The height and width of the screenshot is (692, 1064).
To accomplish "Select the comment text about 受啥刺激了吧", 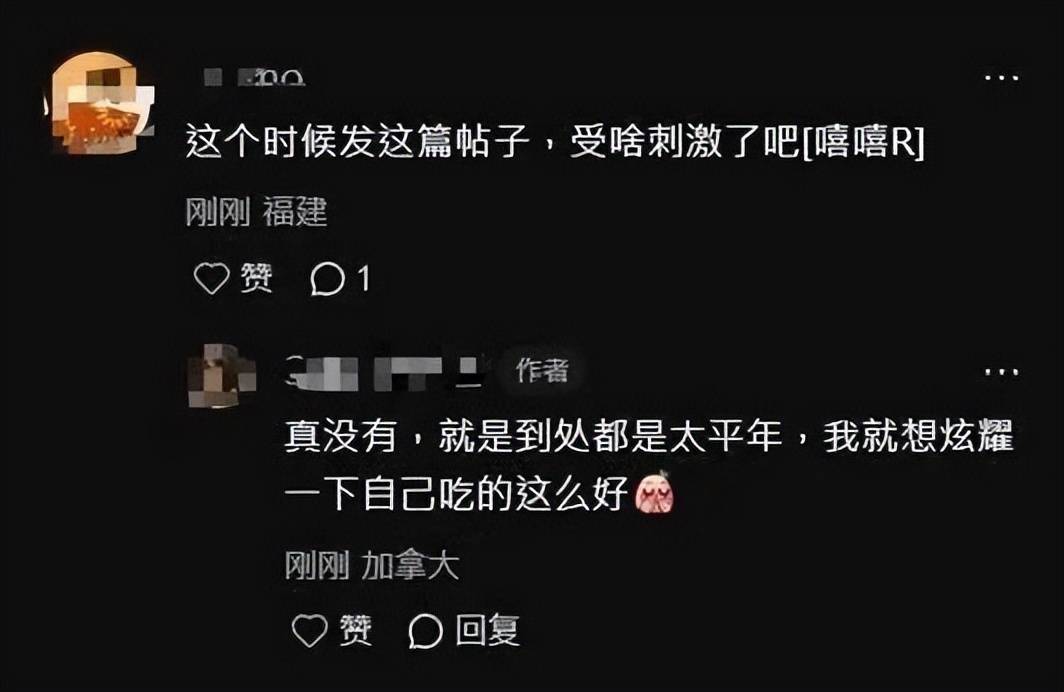I will click(x=555, y=142).
